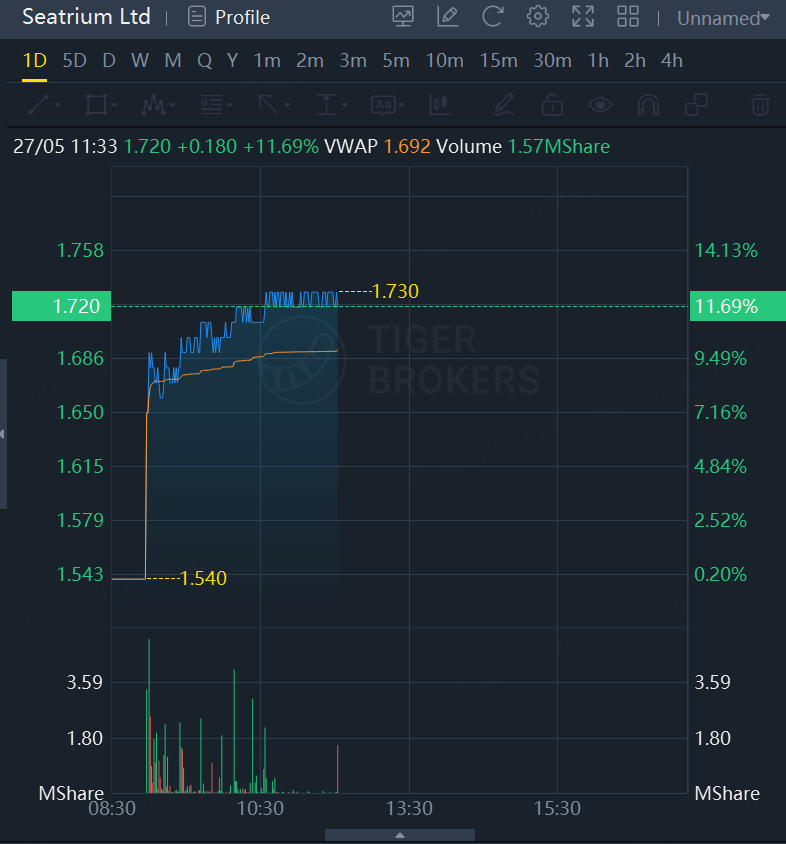Select the clone drawings icon
This screenshot has width=786, height=844.
pos(696,104)
